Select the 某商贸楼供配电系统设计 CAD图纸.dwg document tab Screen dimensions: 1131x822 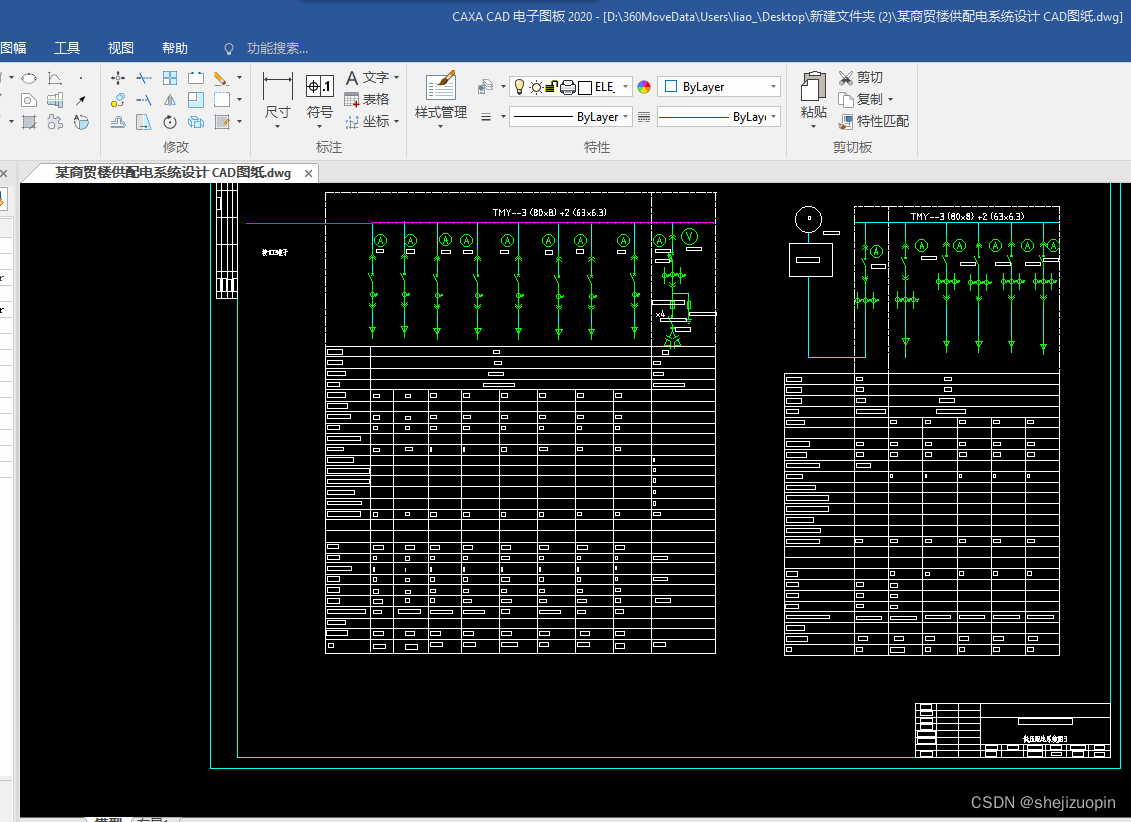173,173
